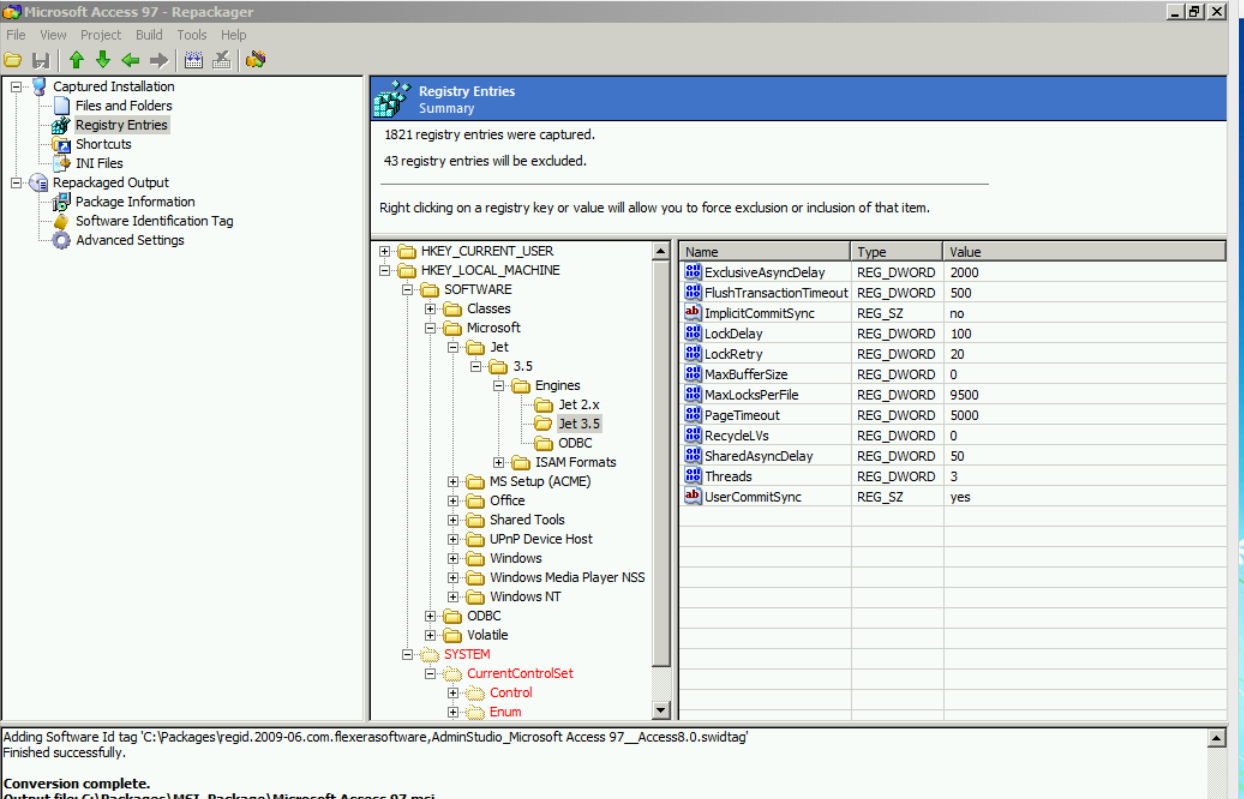The width and height of the screenshot is (1244, 799).
Task: Collapse the SOFTWARE key
Action: [408, 290]
